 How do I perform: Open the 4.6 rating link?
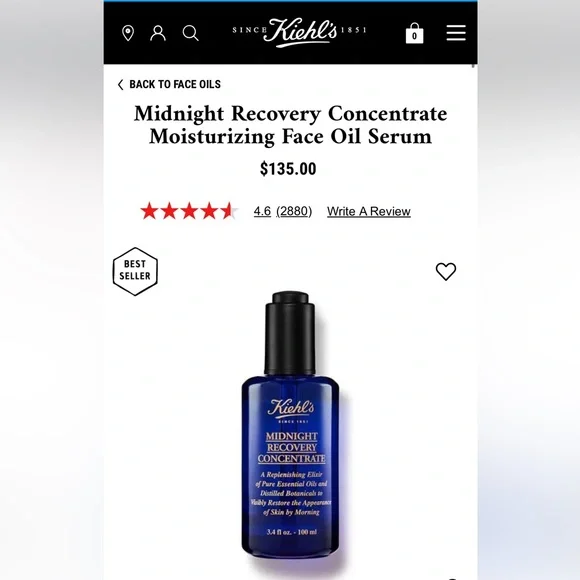(x=262, y=211)
